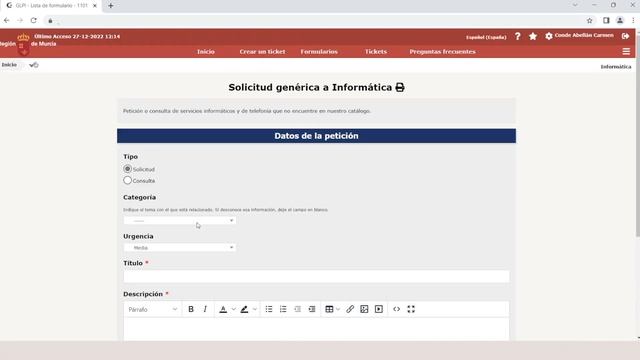
Task: Insert a numbered list
Action: click(283, 309)
